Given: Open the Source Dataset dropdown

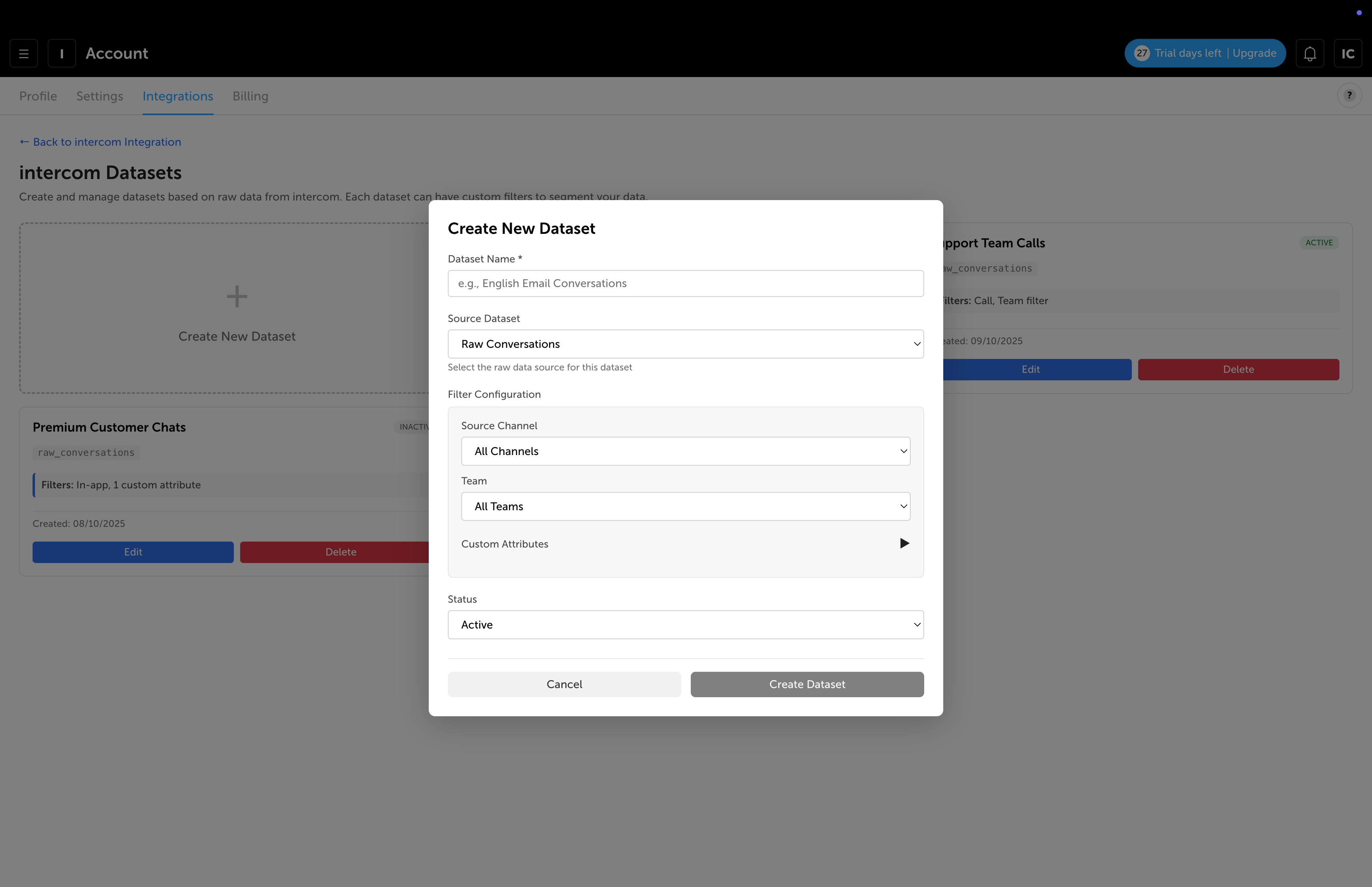Looking at the screenshot, I should click(686, 344).
